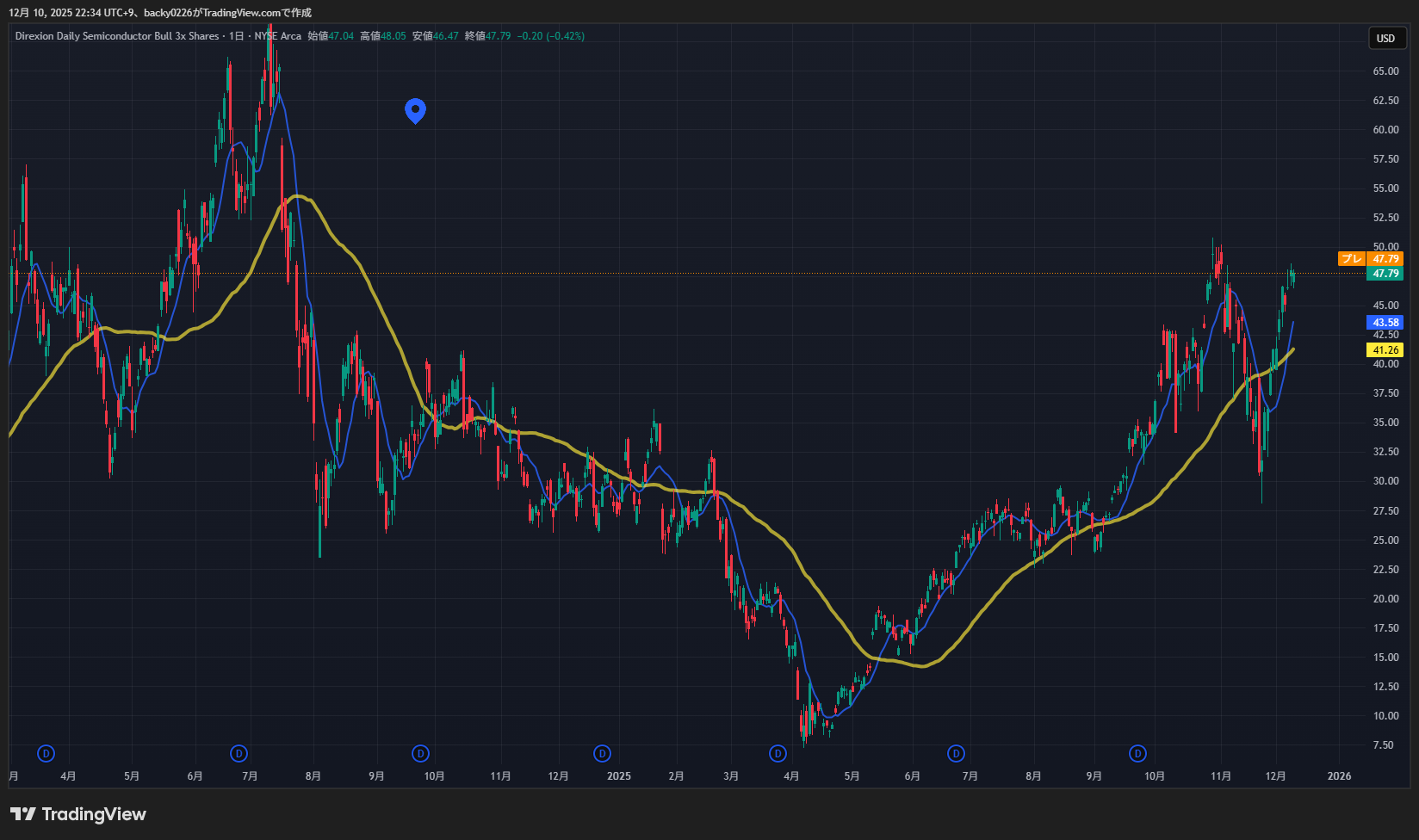The image size is (1419, 840).
Task: Click the green 47.79 last price label
Action: tap(1385, 274)
